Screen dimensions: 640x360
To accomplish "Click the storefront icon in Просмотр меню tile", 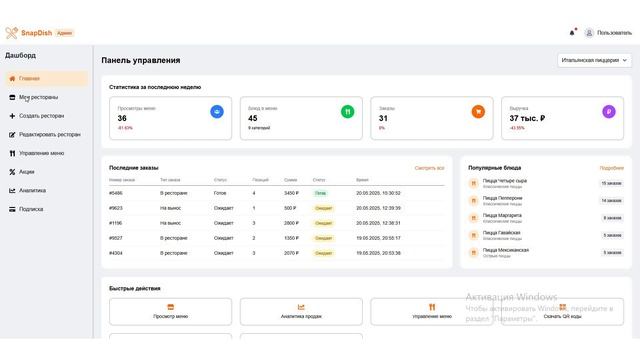I will (x=171, y=307).
